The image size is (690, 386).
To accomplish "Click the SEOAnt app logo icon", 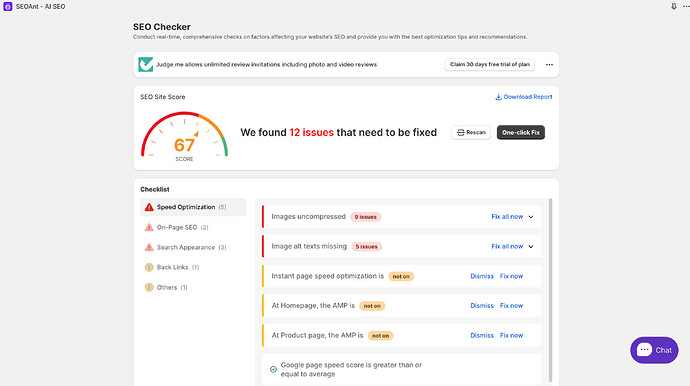I will [7, 7].
